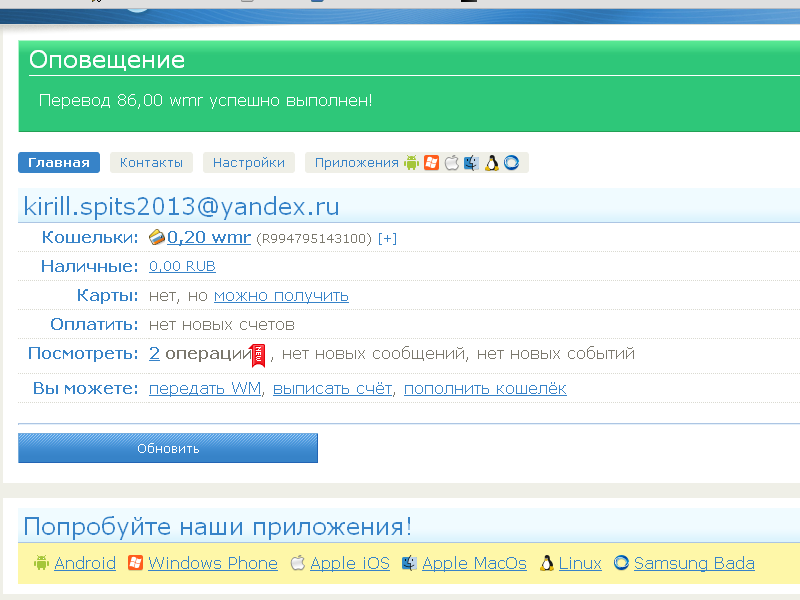Screen dimensions: 800x600
Task: Switch to the Контакты tab
Action: 151,163
